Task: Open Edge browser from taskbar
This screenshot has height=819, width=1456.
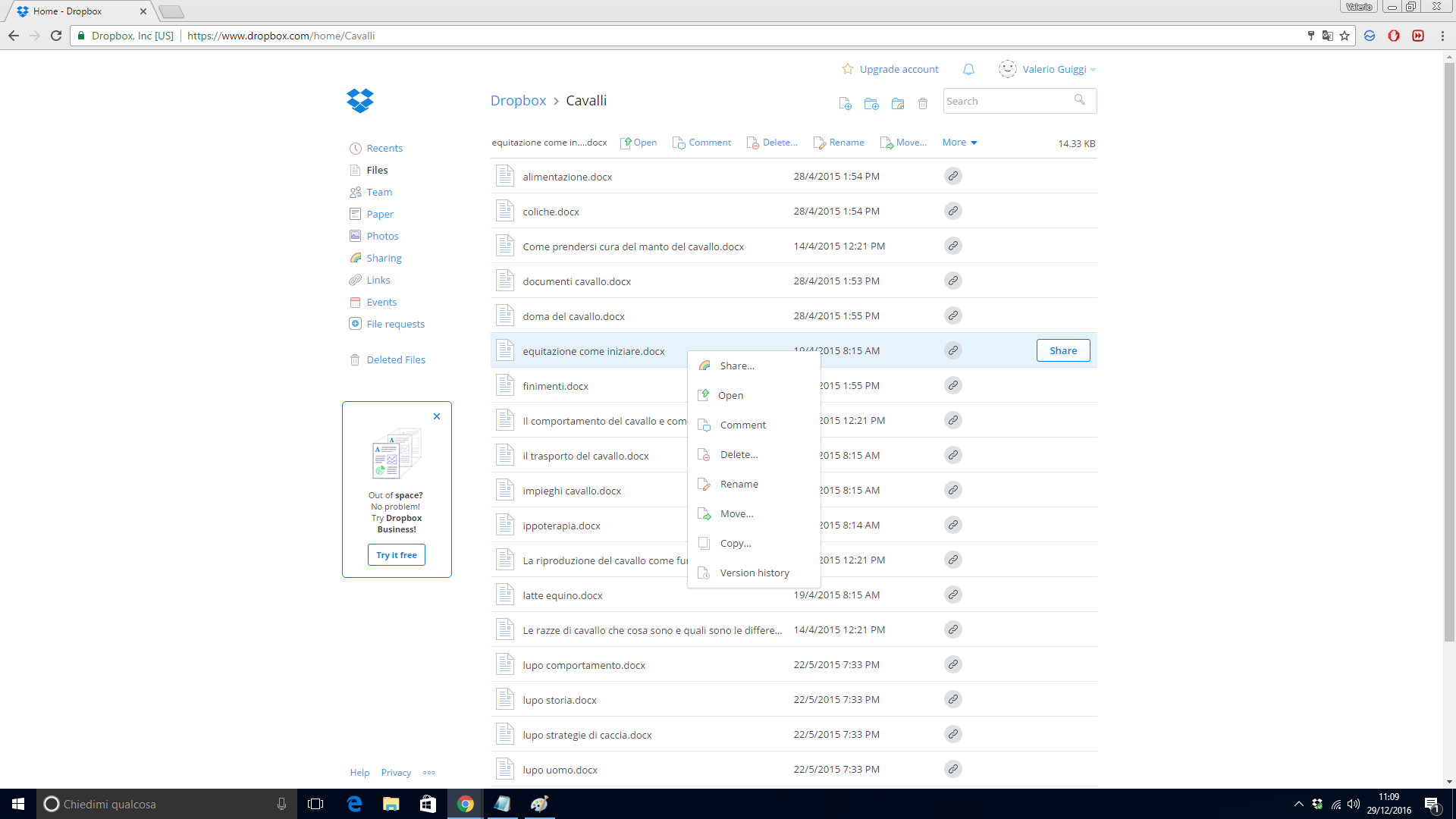Action: point(354,804)
